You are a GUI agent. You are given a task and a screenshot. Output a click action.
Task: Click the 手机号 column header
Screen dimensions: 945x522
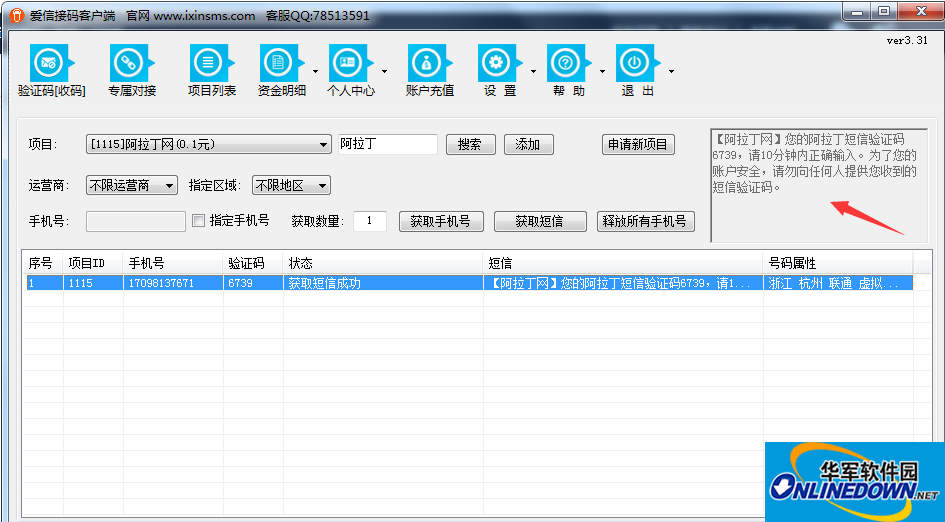[x=173, y=263]
